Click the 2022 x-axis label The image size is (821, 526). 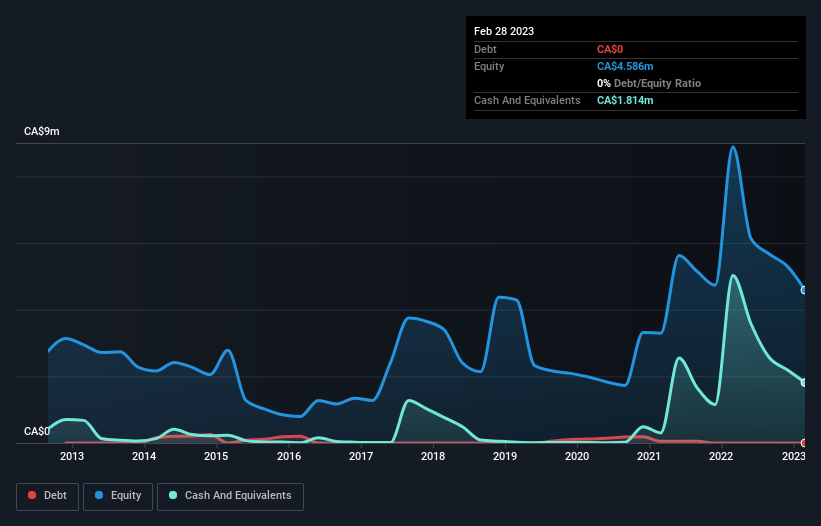click(x=721, y=456)
